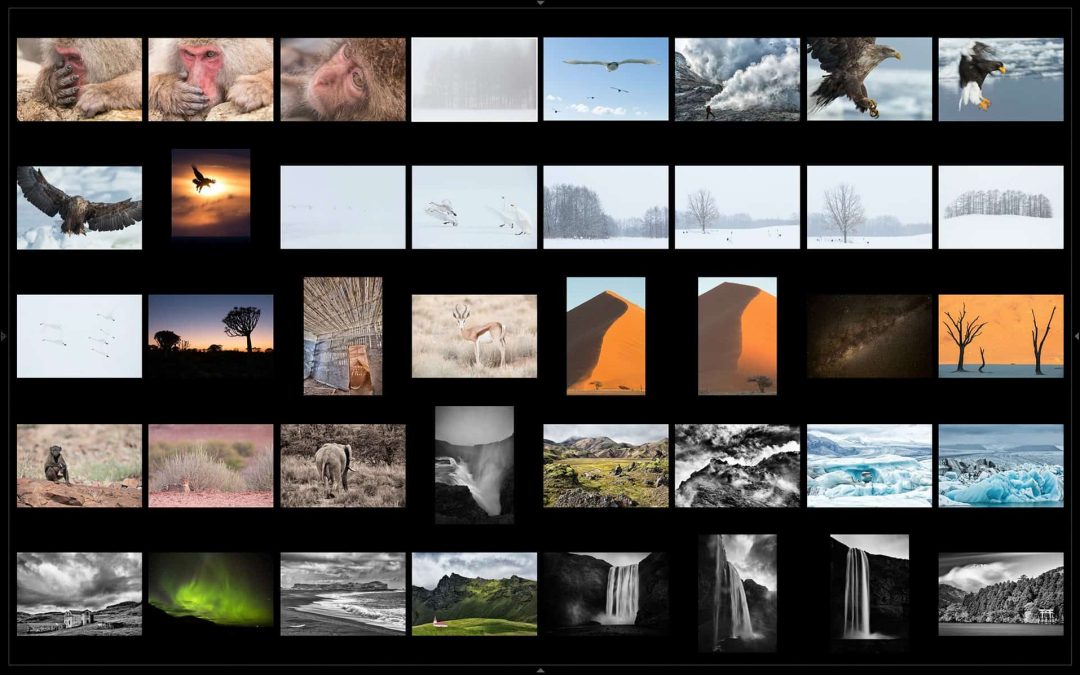Expand the bottom filmstrip panel arrow
Viewport: 1080px width, 675px height.
[540, 670]
